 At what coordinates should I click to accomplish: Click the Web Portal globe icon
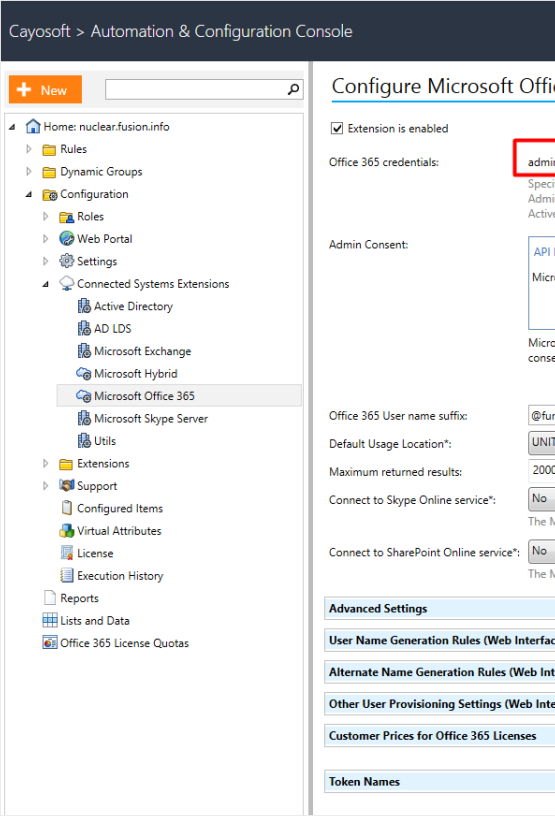67,238
